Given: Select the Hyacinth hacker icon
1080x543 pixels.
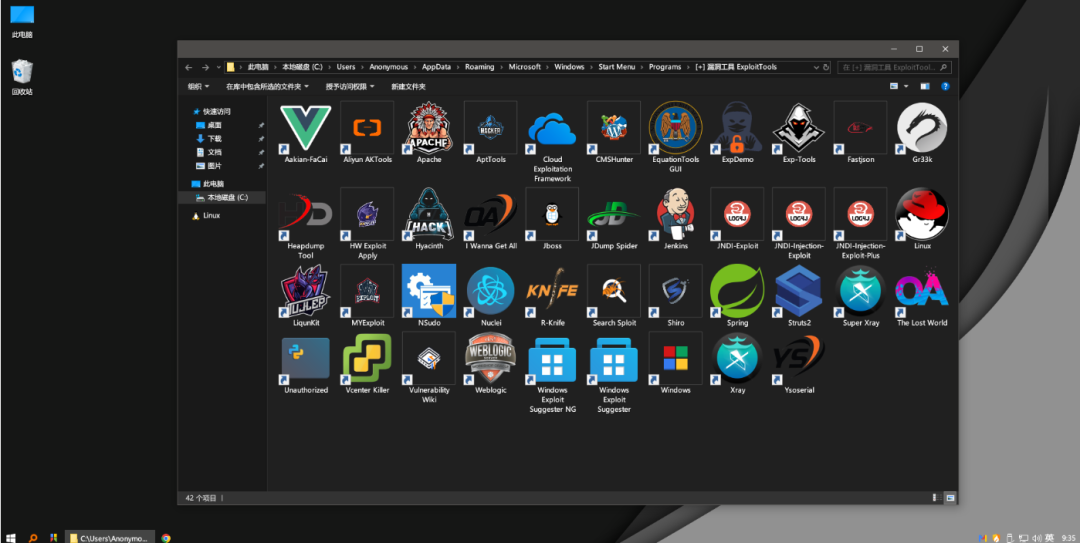Looking at the screenshot, I should pos(429,214).
